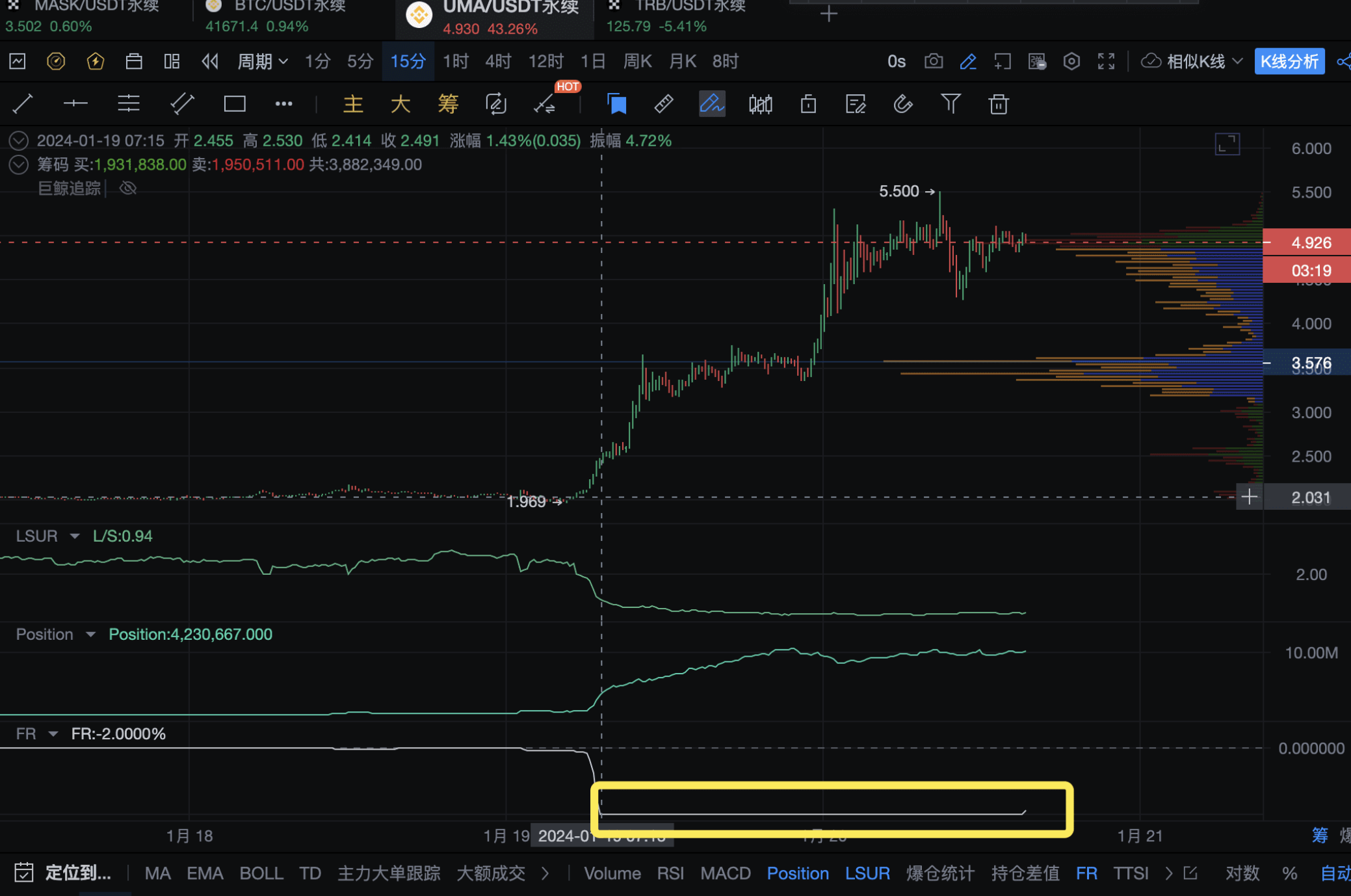Select the 周K timeframe
Viewport: 1351px width, 896px height.
tap(637, 61)
